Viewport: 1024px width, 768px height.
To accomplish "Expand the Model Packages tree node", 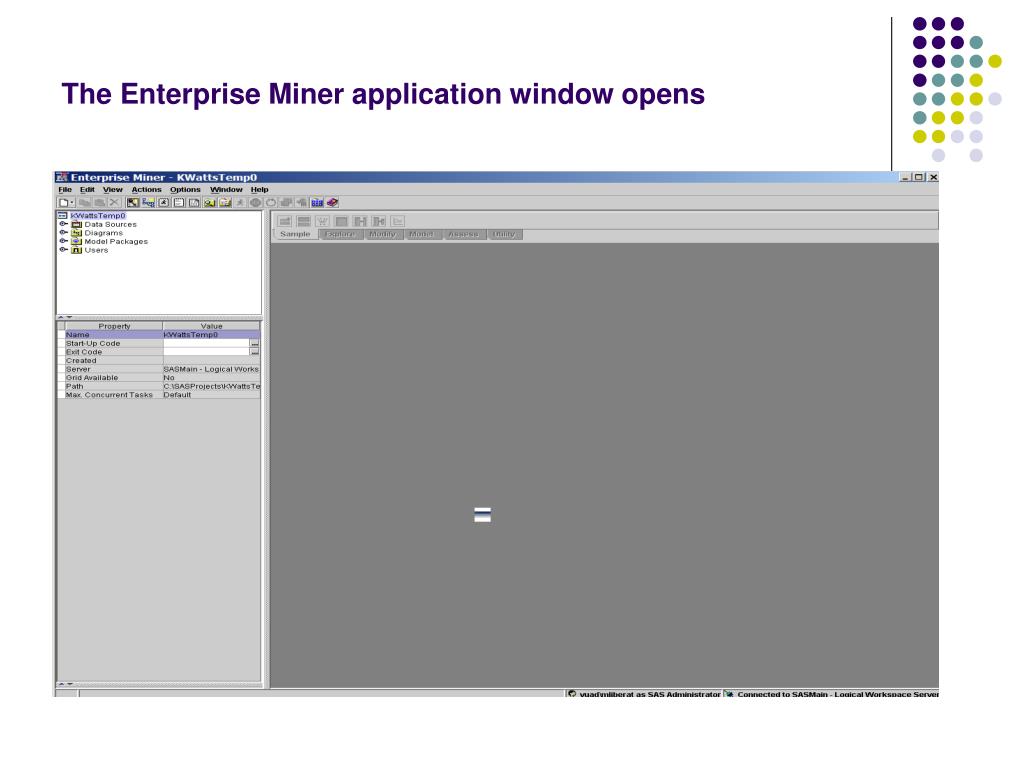I will (x=63, y=241).
